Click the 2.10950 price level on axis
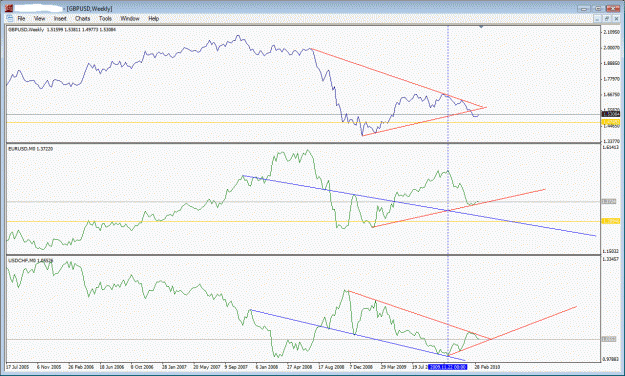 [611, 31]
